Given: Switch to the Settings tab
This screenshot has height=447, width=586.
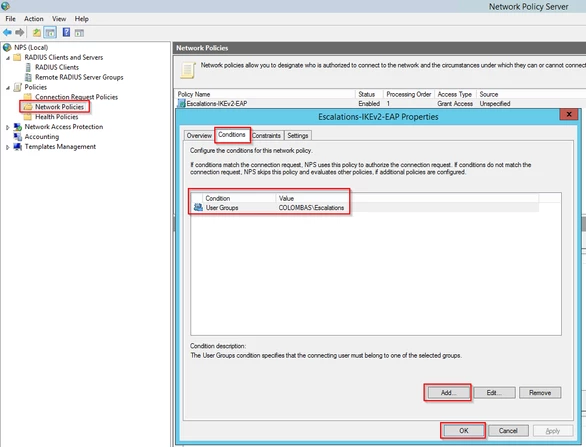Looking at the screenshot, I should pos(298,135).
